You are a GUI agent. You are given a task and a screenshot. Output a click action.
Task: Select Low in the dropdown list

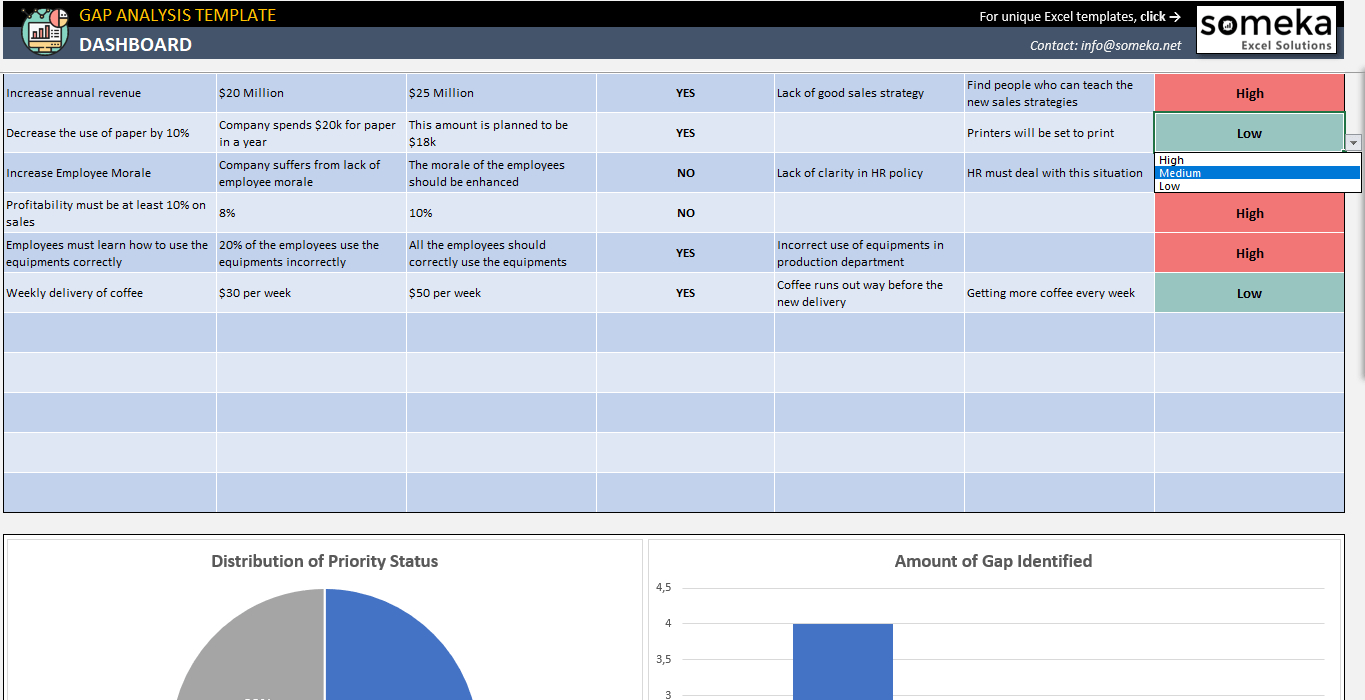[1258, 186]
